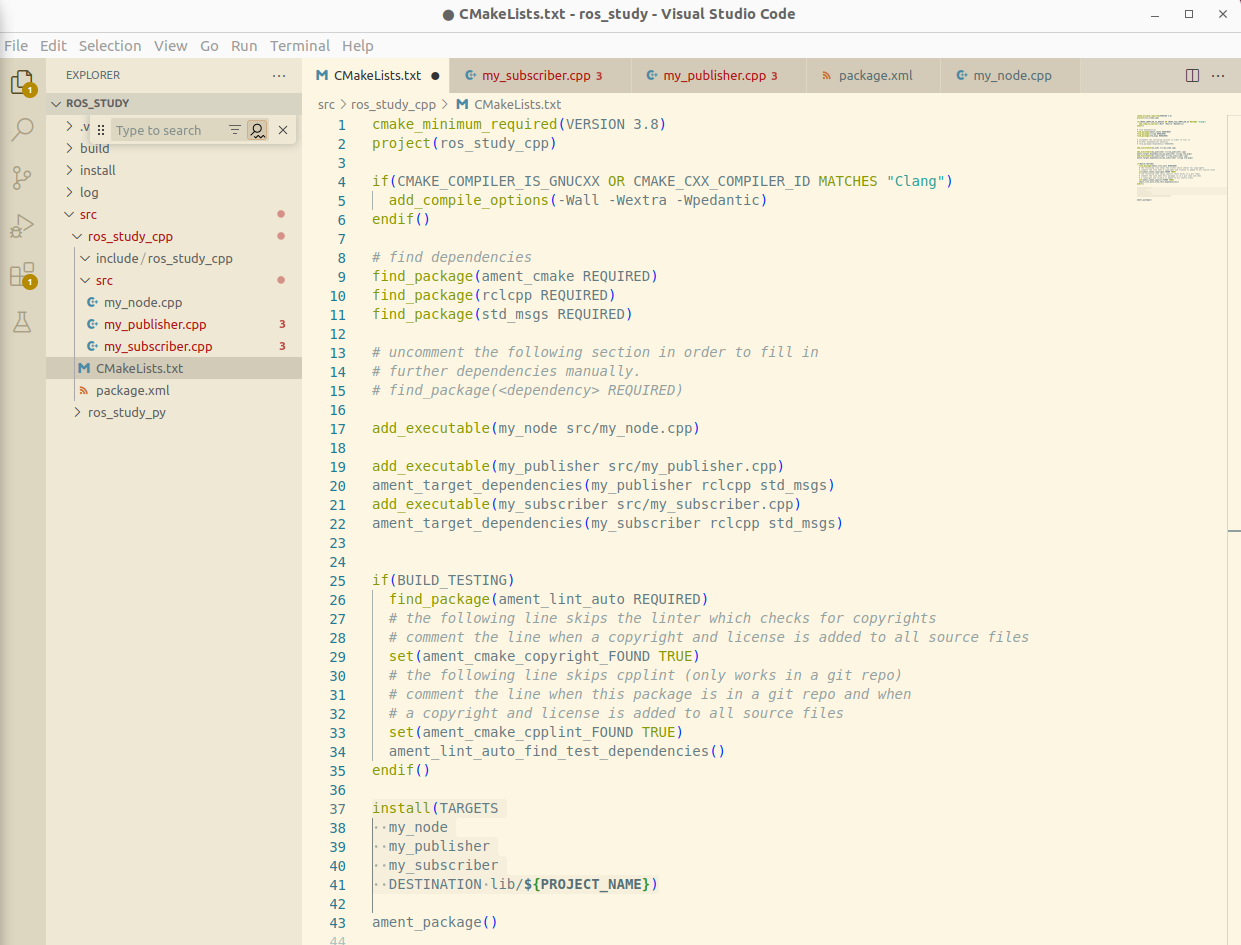The height and width of the screenshot is (945, 1241).
Task: Close the tree search widget
Action: tap(283, 130)
